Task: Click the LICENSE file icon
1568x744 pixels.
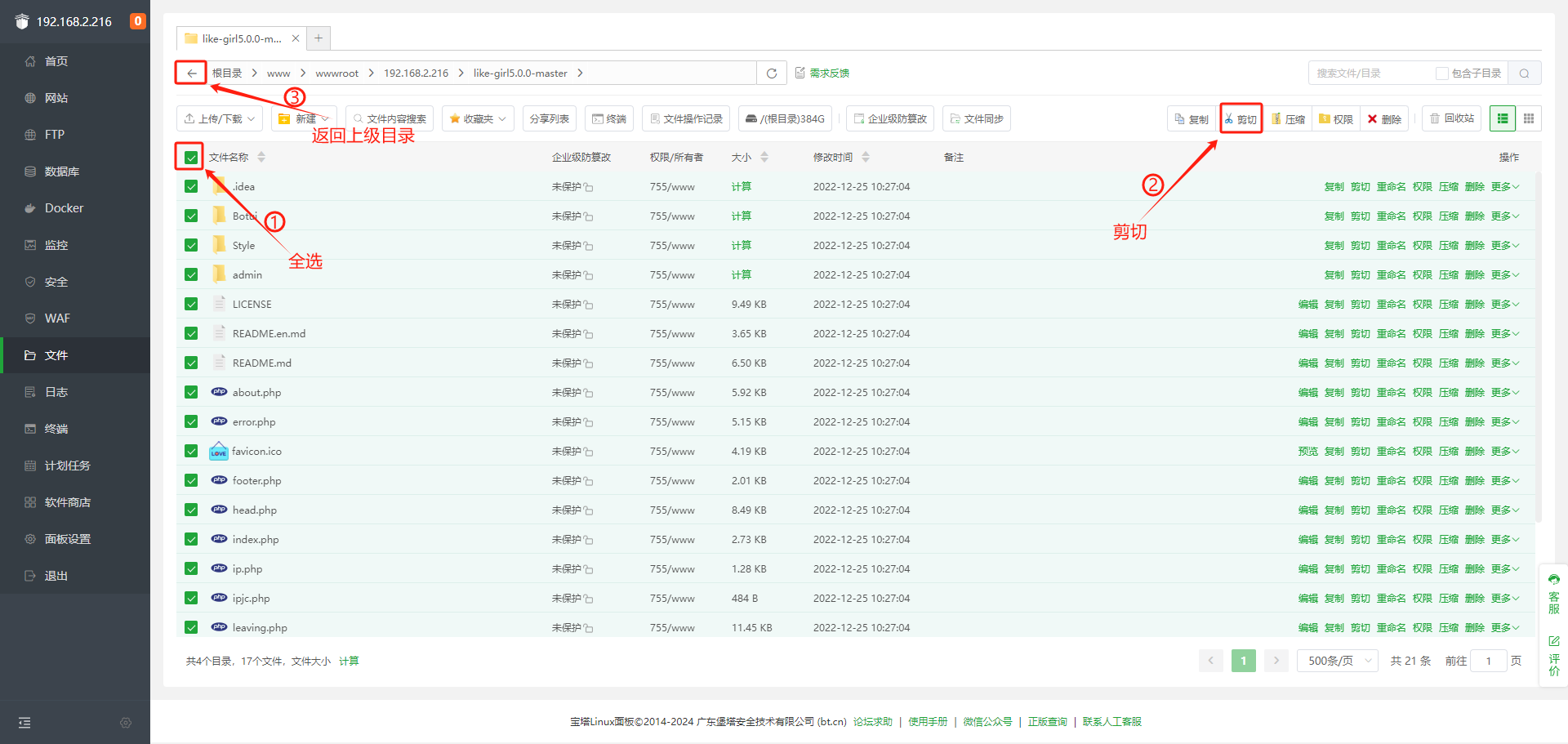Action: point(219,304)
